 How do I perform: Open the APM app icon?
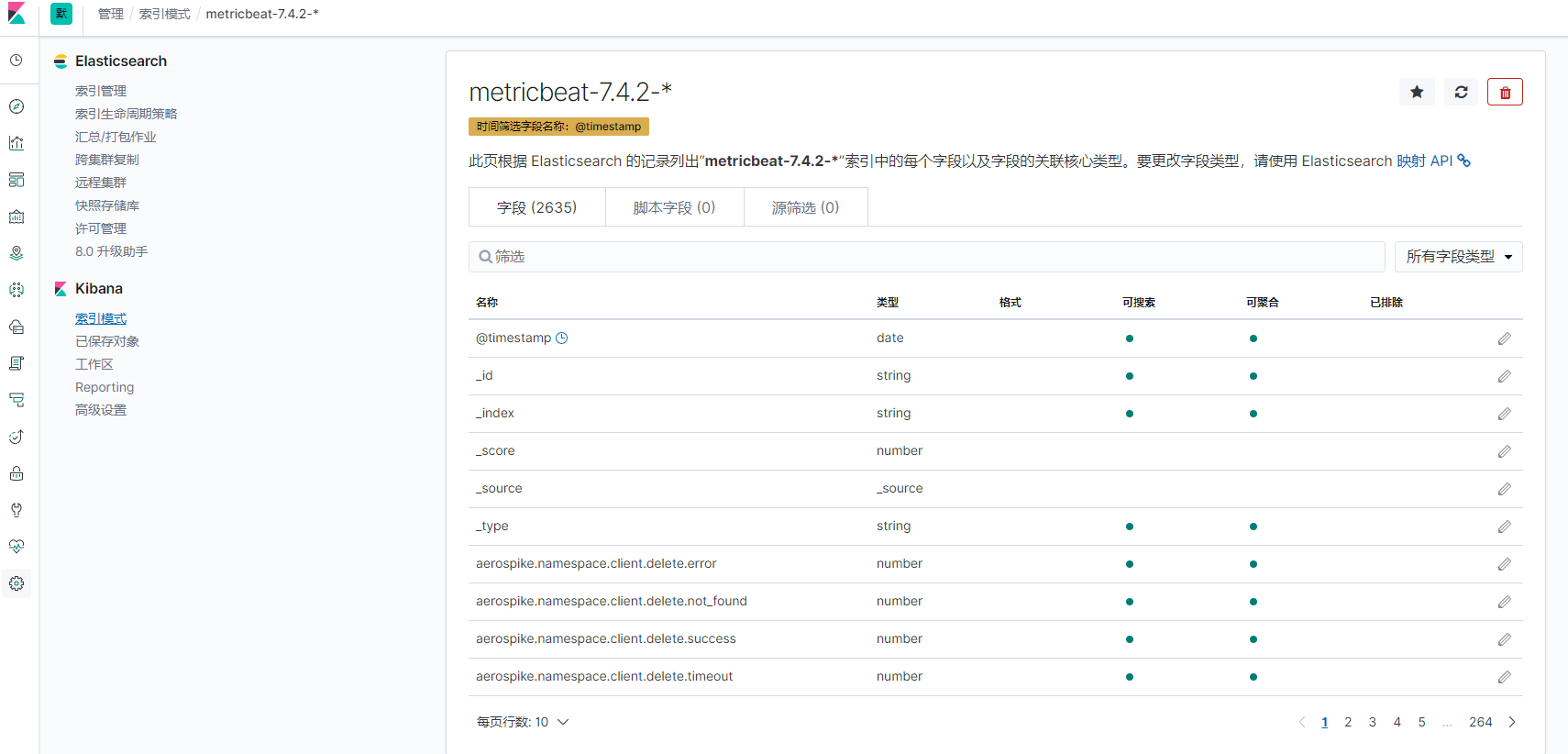click(x=17, y=400)
